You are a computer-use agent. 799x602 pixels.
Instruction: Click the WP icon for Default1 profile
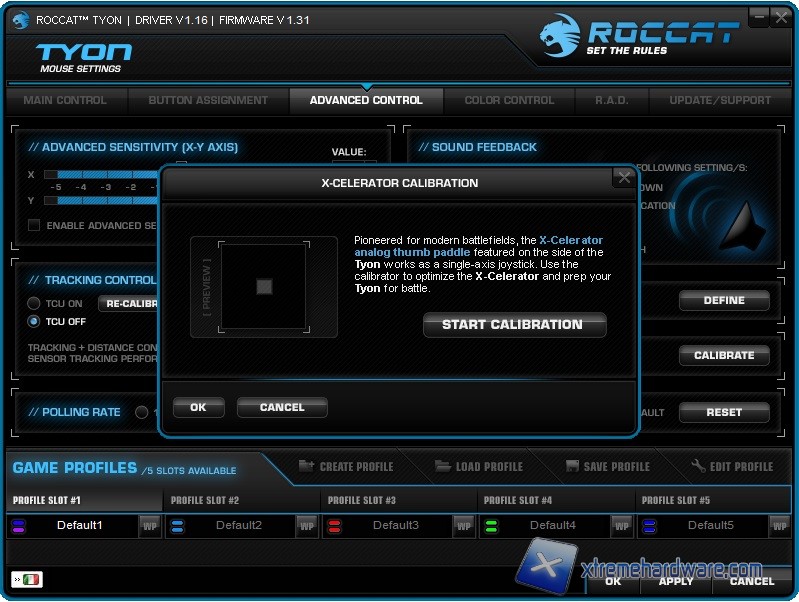pos(150,526)
